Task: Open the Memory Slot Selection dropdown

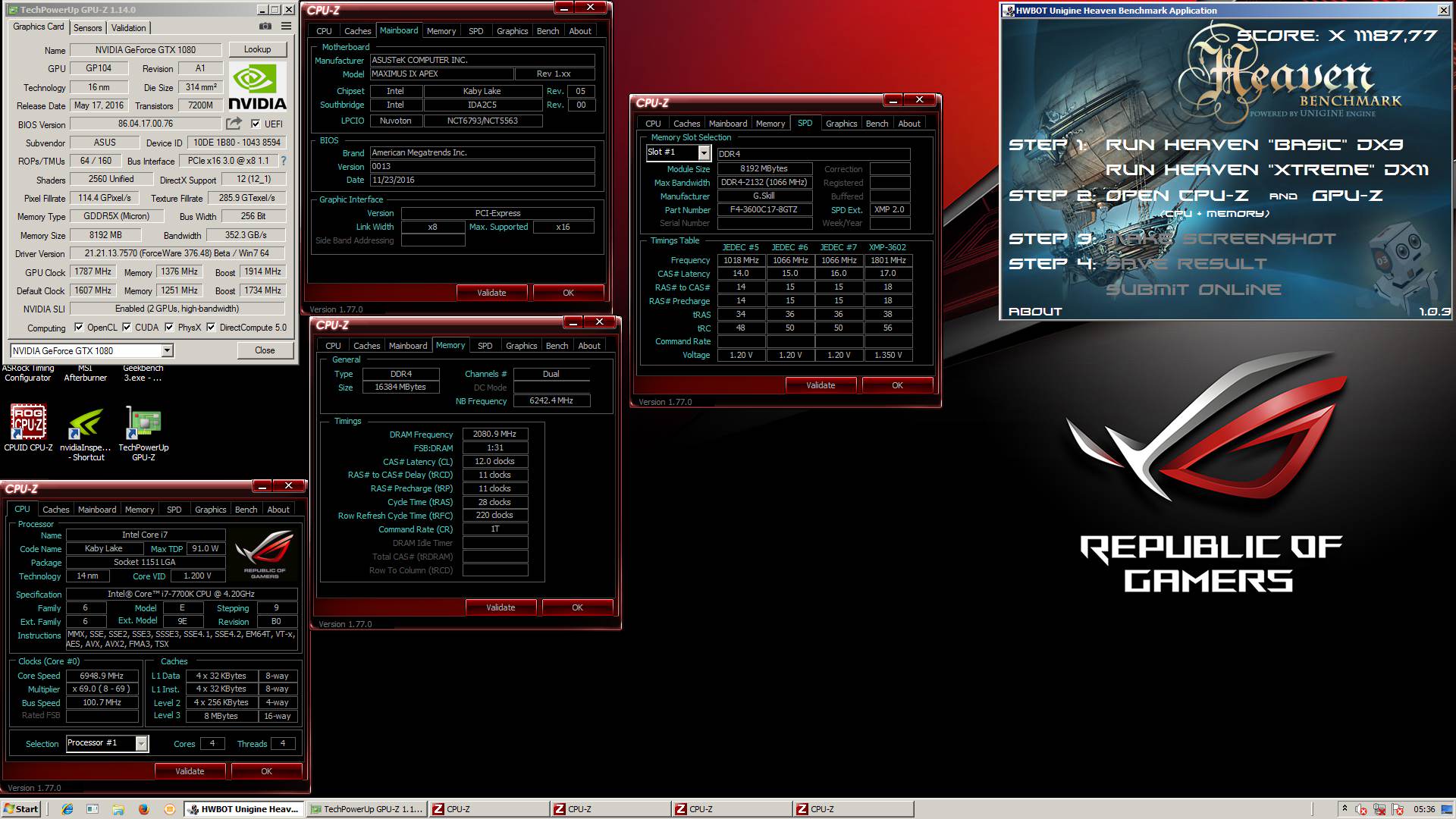Action: [x=704, y=152]
